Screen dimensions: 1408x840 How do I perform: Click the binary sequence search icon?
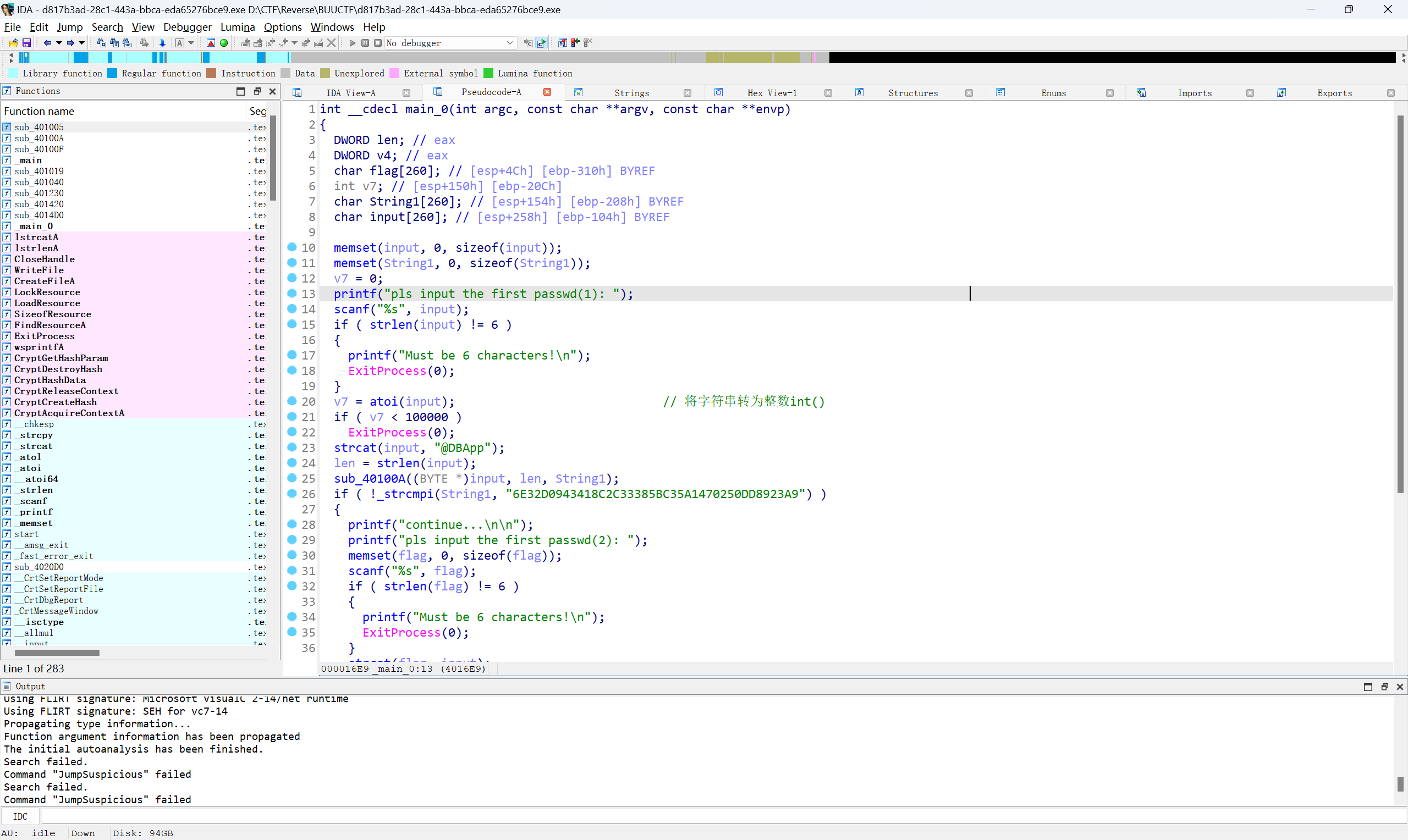click(128, 43)
